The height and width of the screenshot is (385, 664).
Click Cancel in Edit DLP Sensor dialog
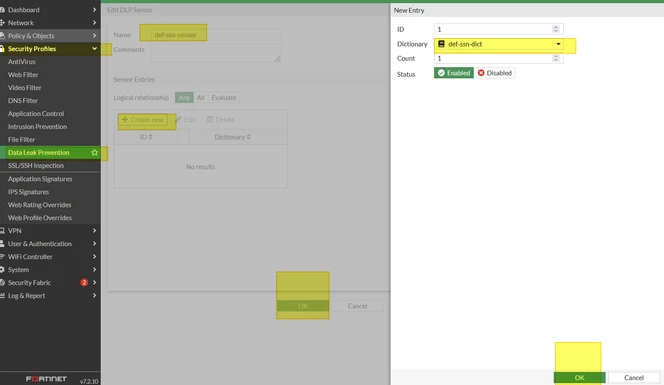tap(357, 306)
